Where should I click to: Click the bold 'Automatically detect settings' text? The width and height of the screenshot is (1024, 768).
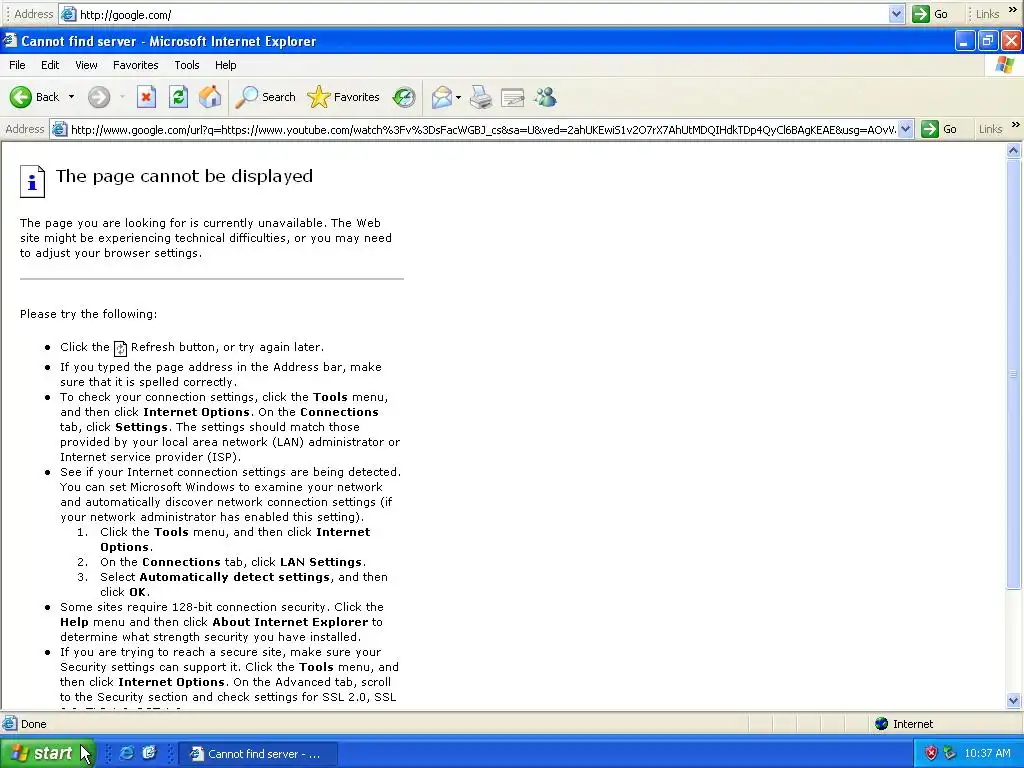pos(234,577)
